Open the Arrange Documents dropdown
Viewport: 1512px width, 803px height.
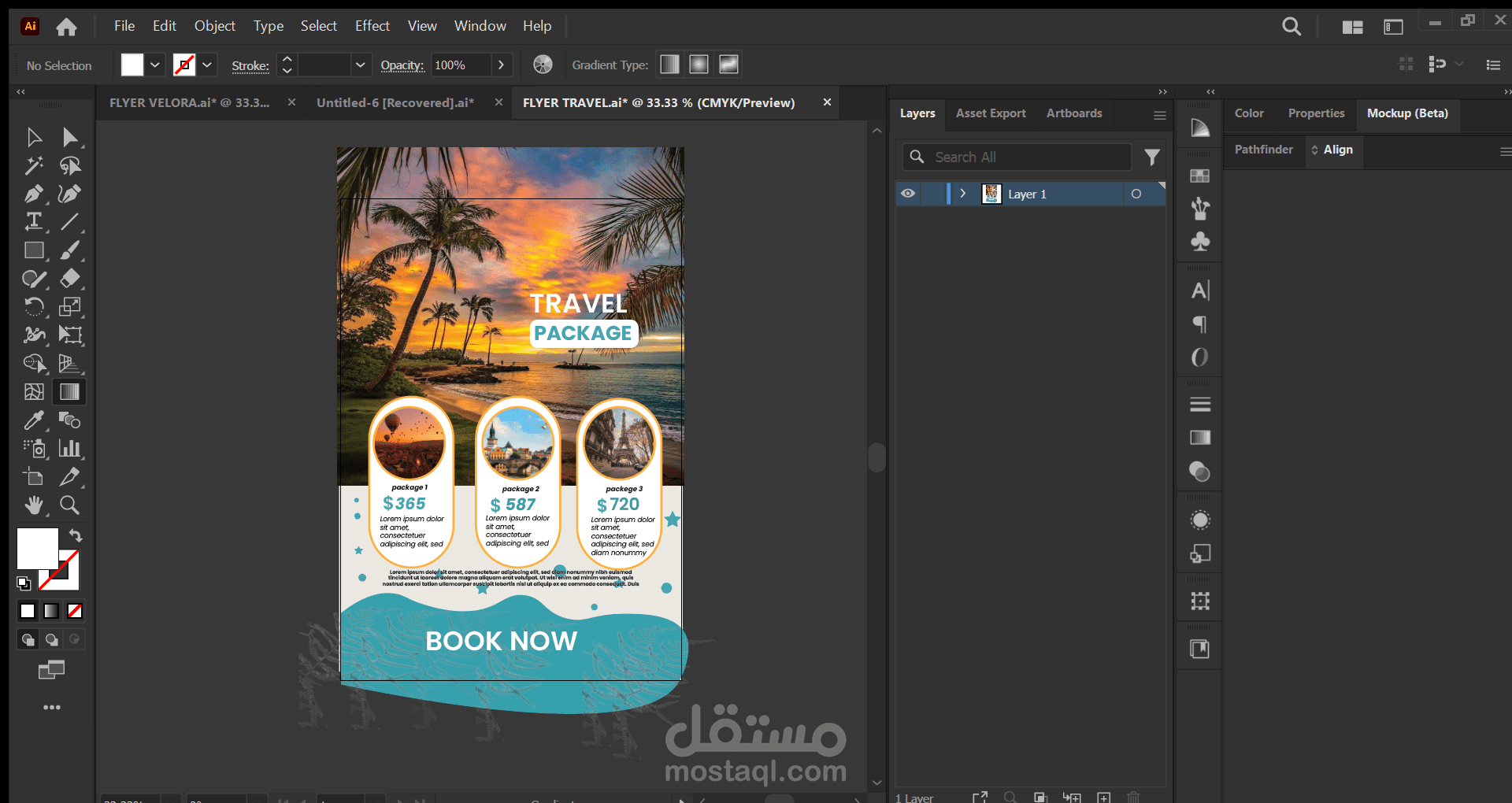pyautogui.click(x=1352, y=28)
